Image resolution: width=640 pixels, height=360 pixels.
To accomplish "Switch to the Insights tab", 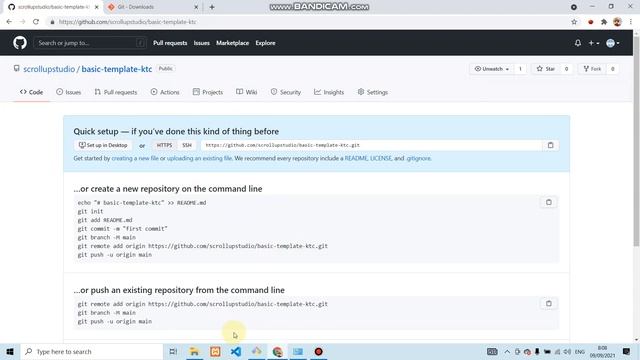I will (x=329, y=92).
